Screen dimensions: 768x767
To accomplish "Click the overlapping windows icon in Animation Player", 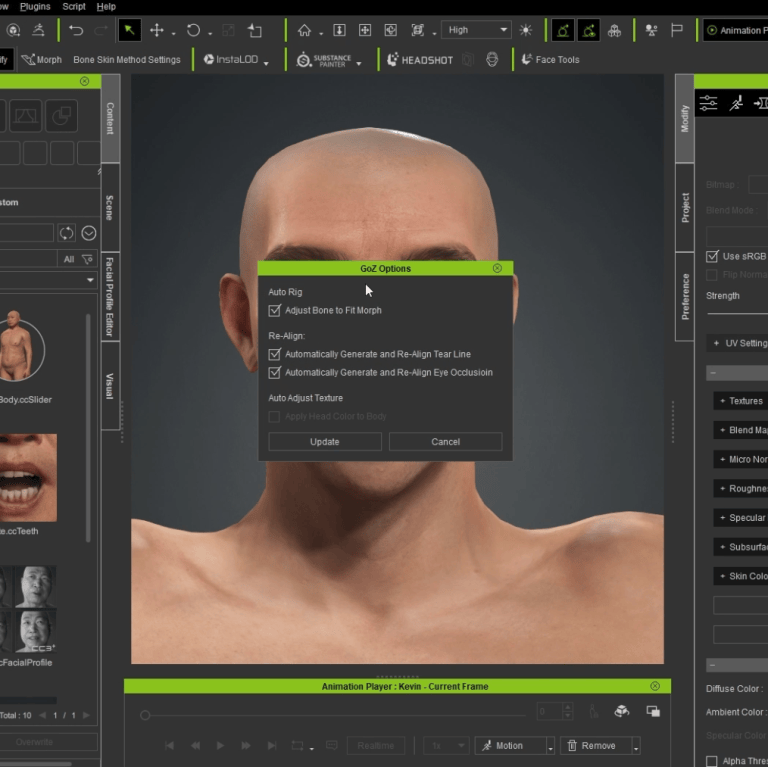I will [653, 711].
